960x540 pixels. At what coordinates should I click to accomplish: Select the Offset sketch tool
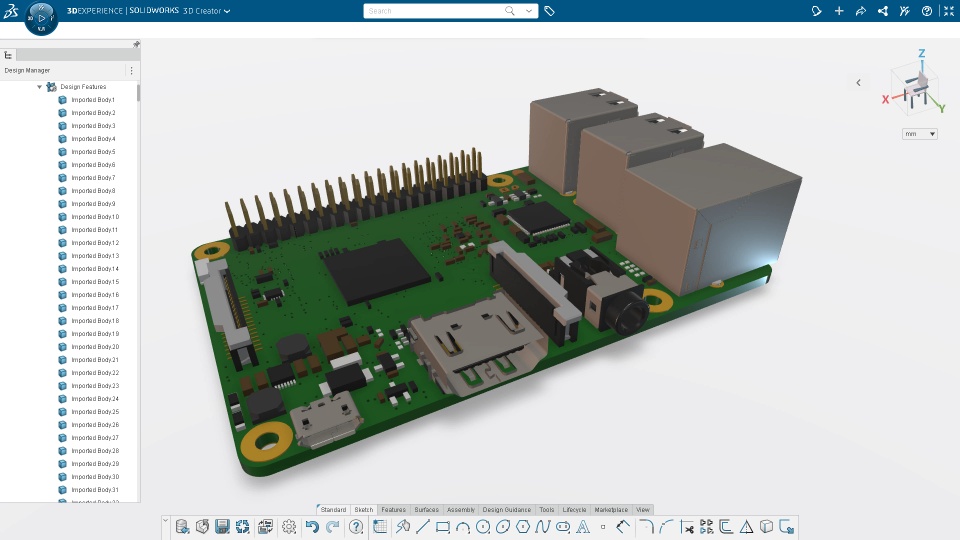tap(726, 527)
